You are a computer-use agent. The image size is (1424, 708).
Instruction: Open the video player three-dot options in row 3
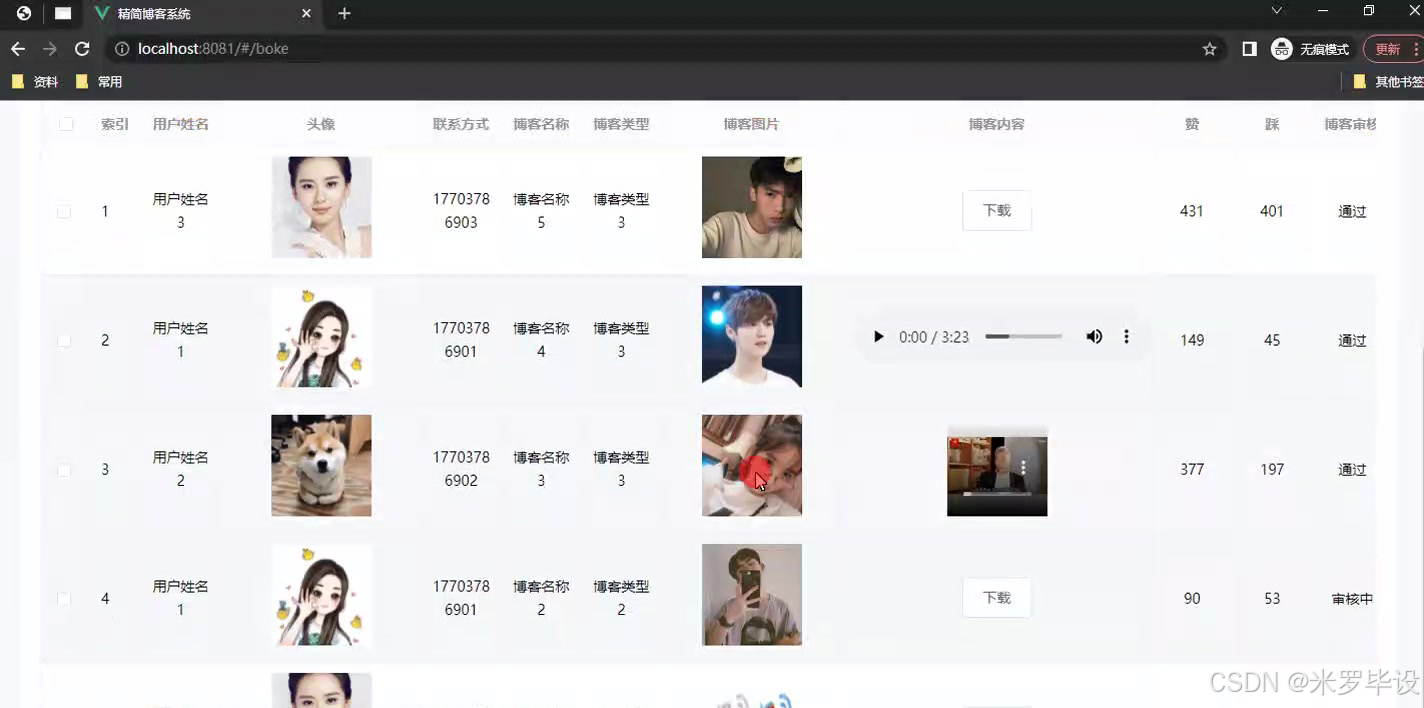[x=1023, y=468]
